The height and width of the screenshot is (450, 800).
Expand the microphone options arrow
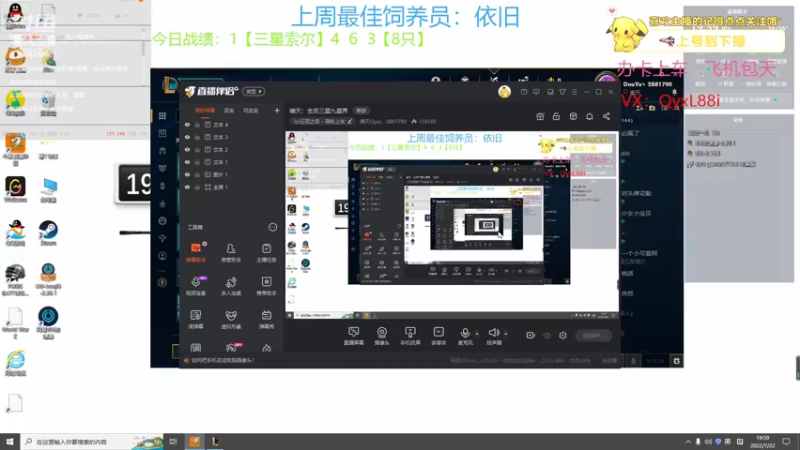477,334
